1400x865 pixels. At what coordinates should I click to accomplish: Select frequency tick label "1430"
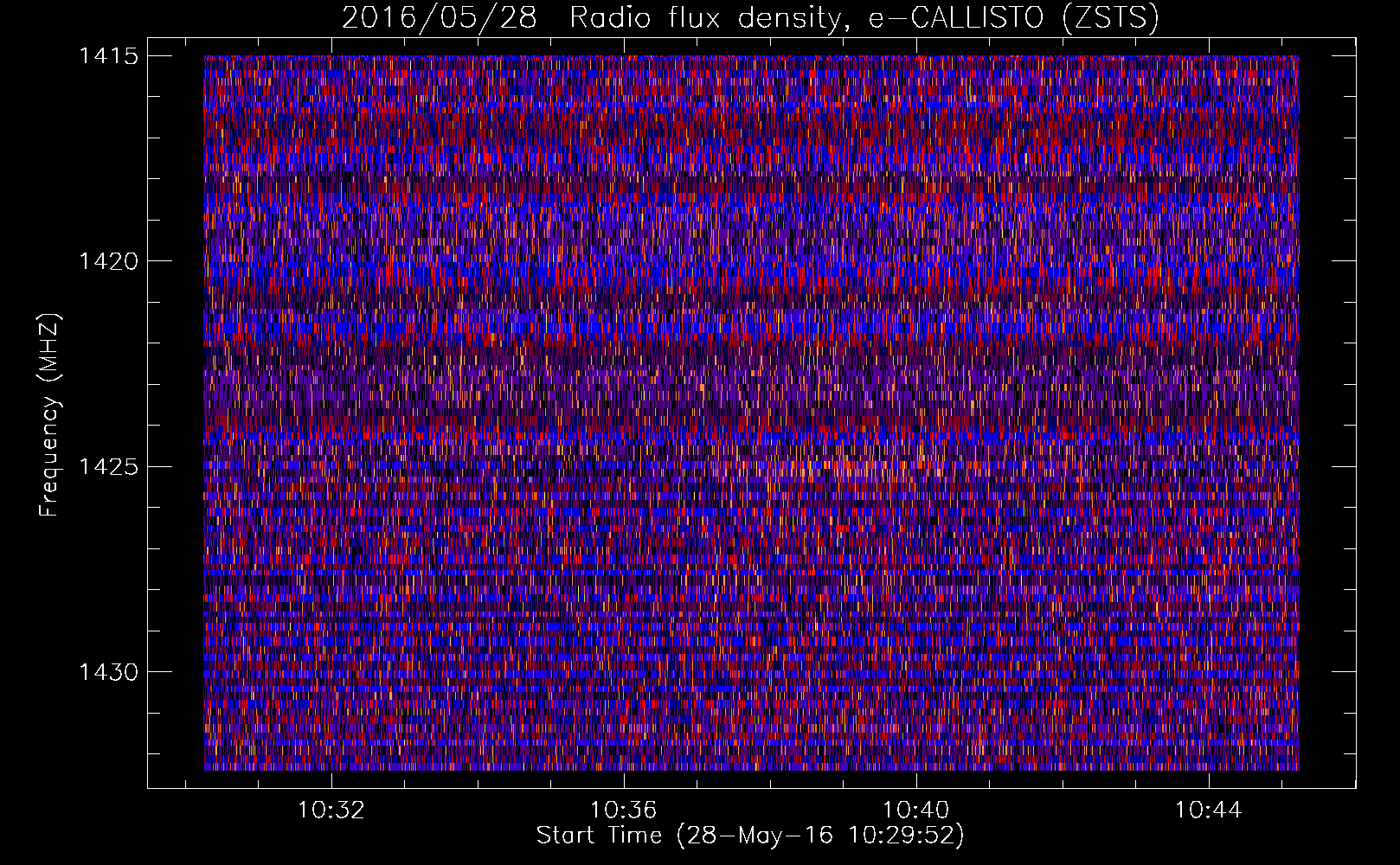pos(108,672)
